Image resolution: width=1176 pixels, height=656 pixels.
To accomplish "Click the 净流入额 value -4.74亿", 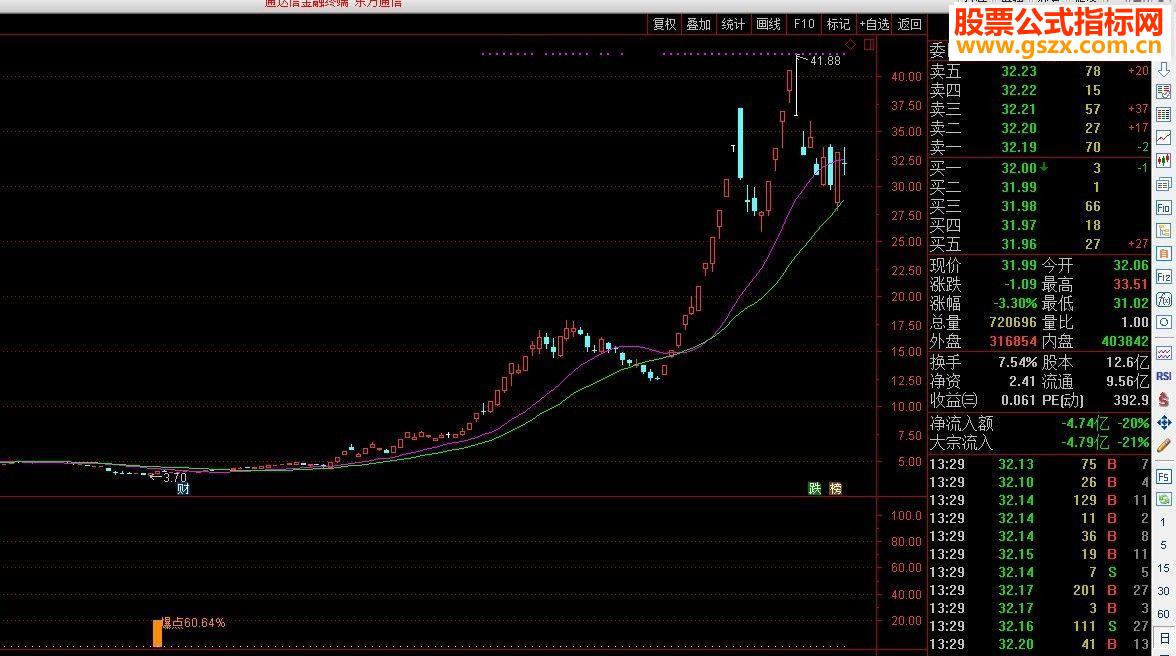I will [x=1084, y=424].
